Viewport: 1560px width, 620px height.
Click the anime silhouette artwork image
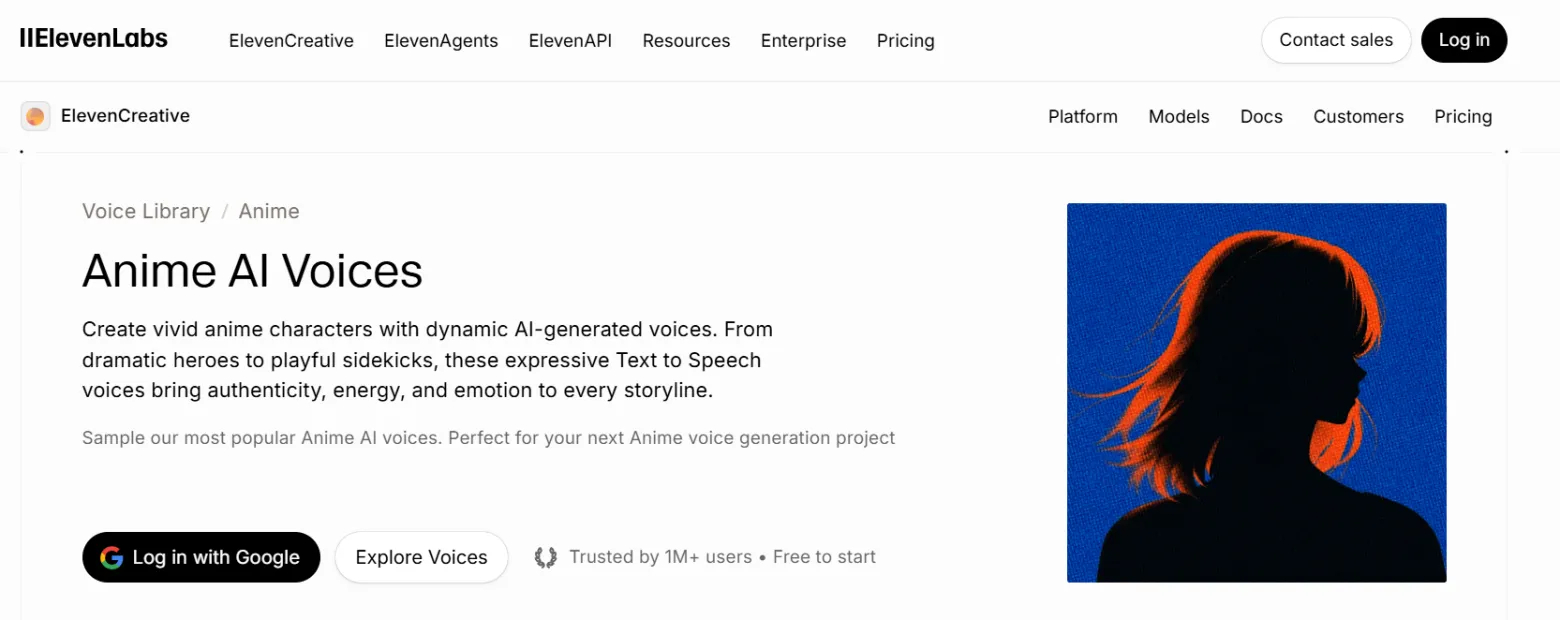[x=1256, y=393]
